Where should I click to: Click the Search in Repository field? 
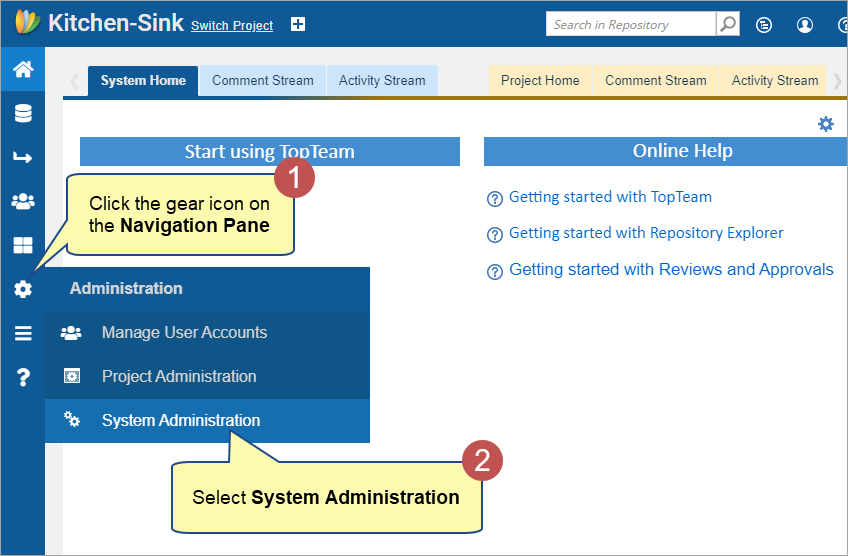631,24
